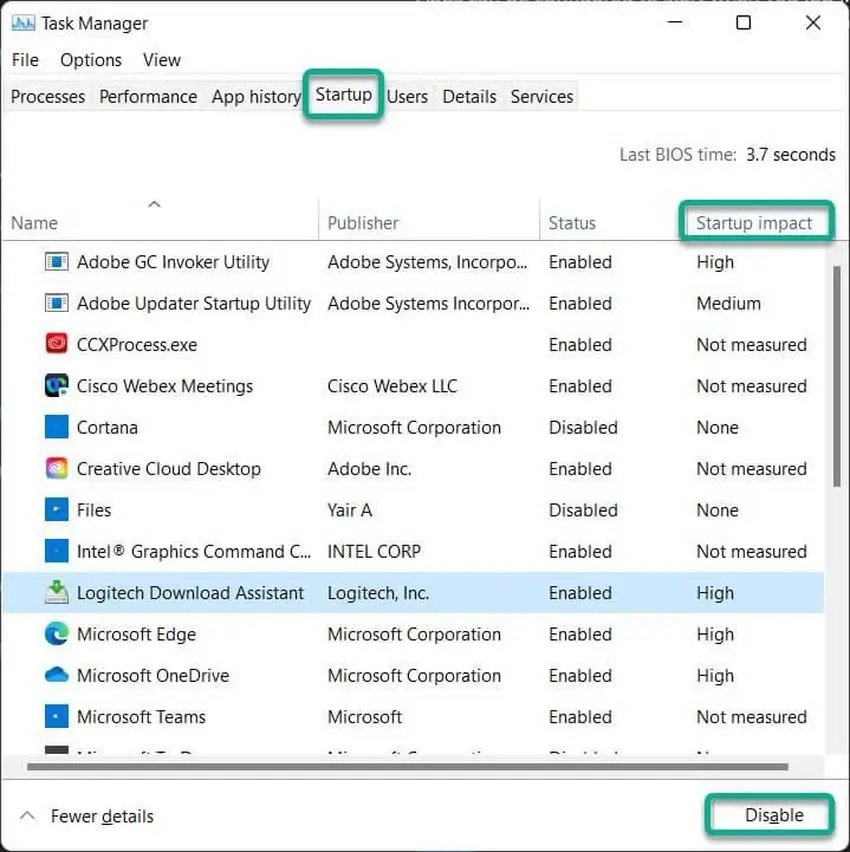Minimize the Task Manager window
850x852 pixels.
(x=675, y=22)
